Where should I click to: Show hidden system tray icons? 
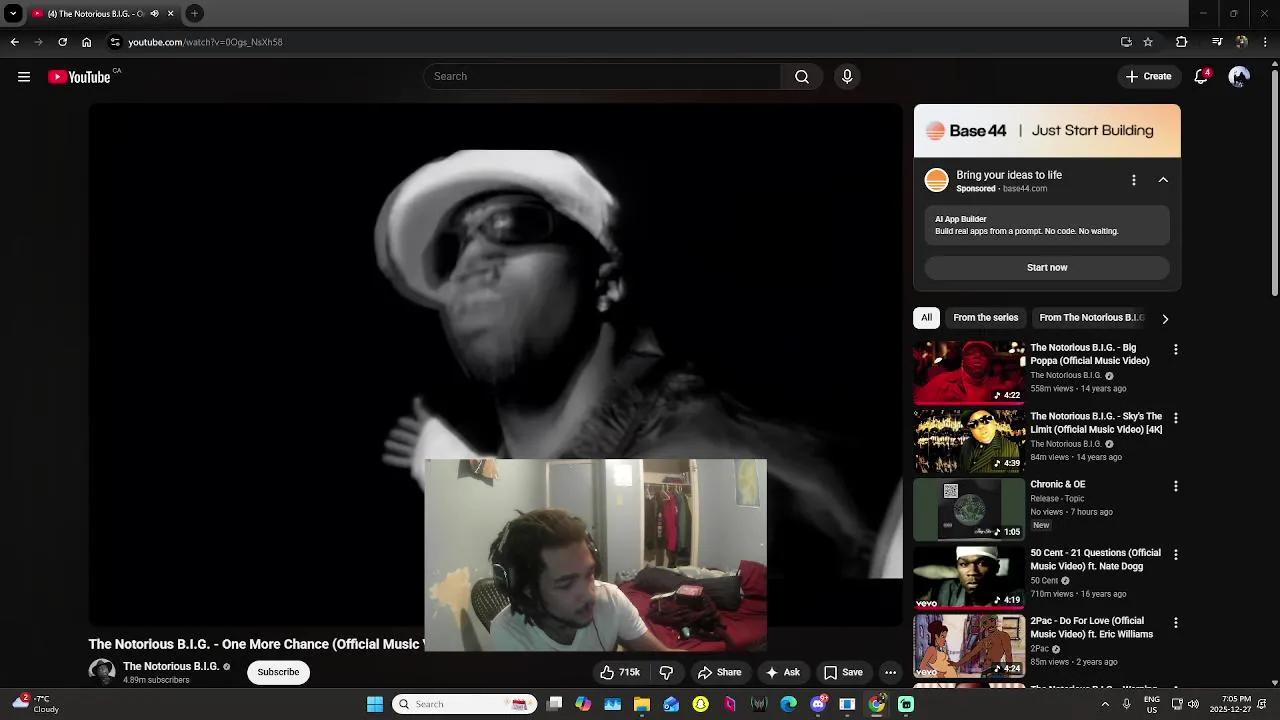click(x=1105, y=704)
